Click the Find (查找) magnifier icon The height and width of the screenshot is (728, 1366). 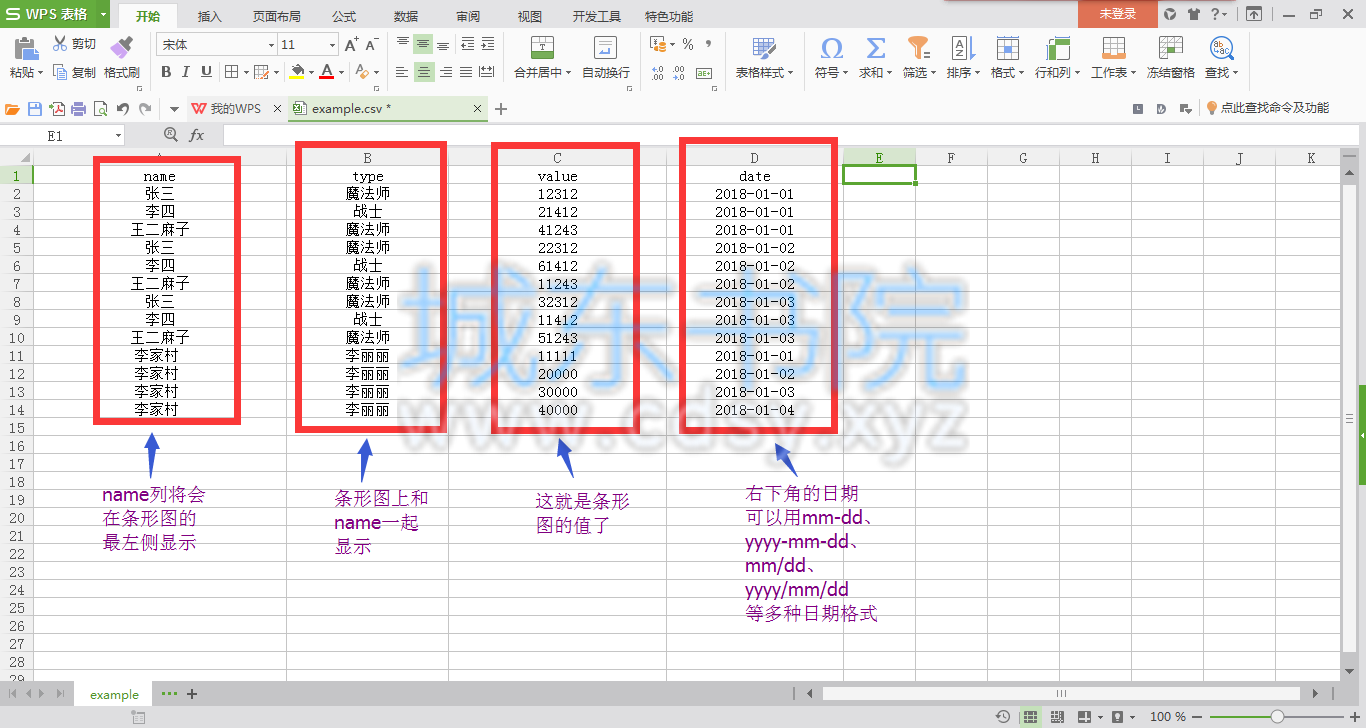pyautogui.click(x=1221, y=48)
